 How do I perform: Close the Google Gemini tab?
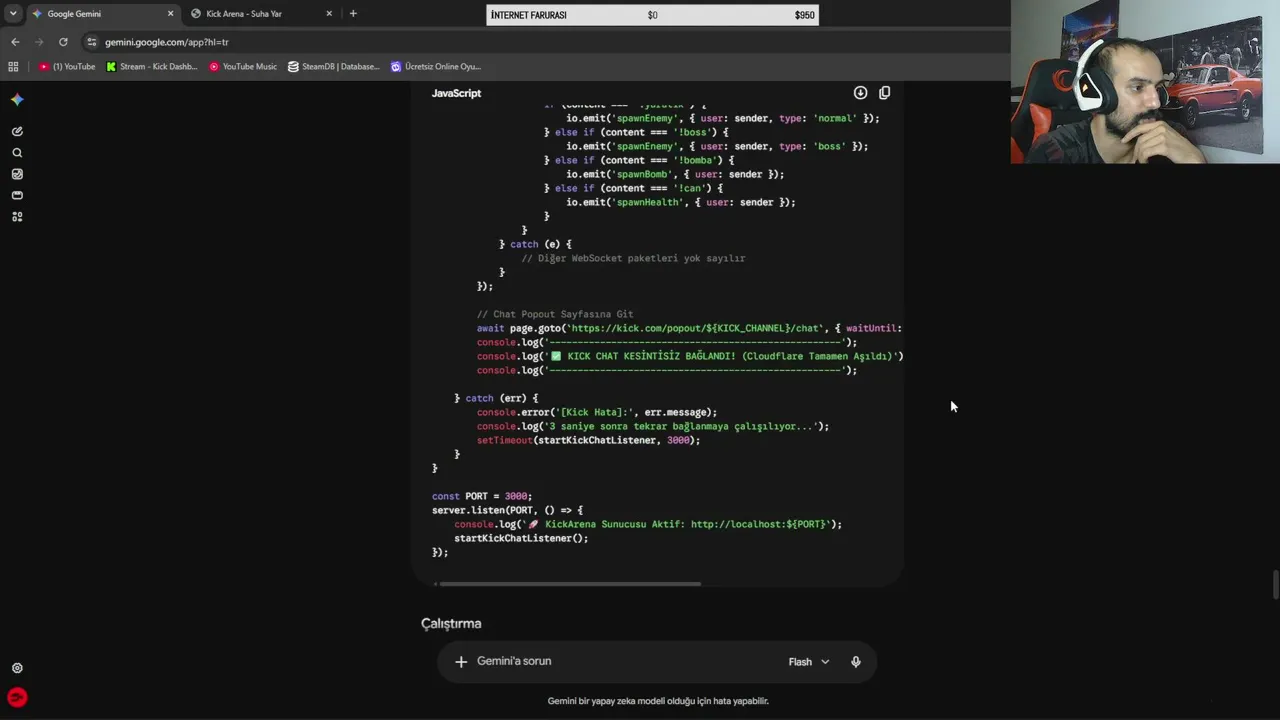tap(170, 14)
